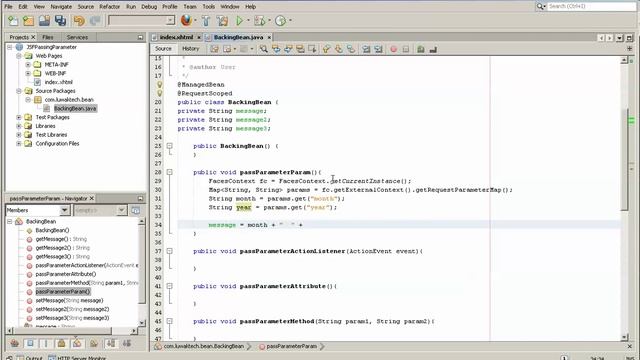Open the Tools menu
The width and height of the screenshot is (640, 360).
[208, 7]
